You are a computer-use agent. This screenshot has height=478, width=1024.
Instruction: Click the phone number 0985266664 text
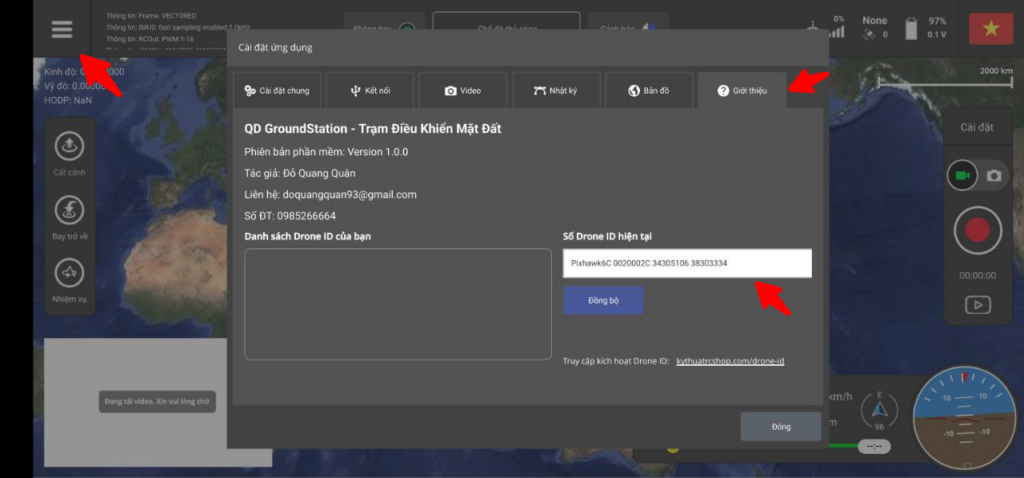coord(306,216)
